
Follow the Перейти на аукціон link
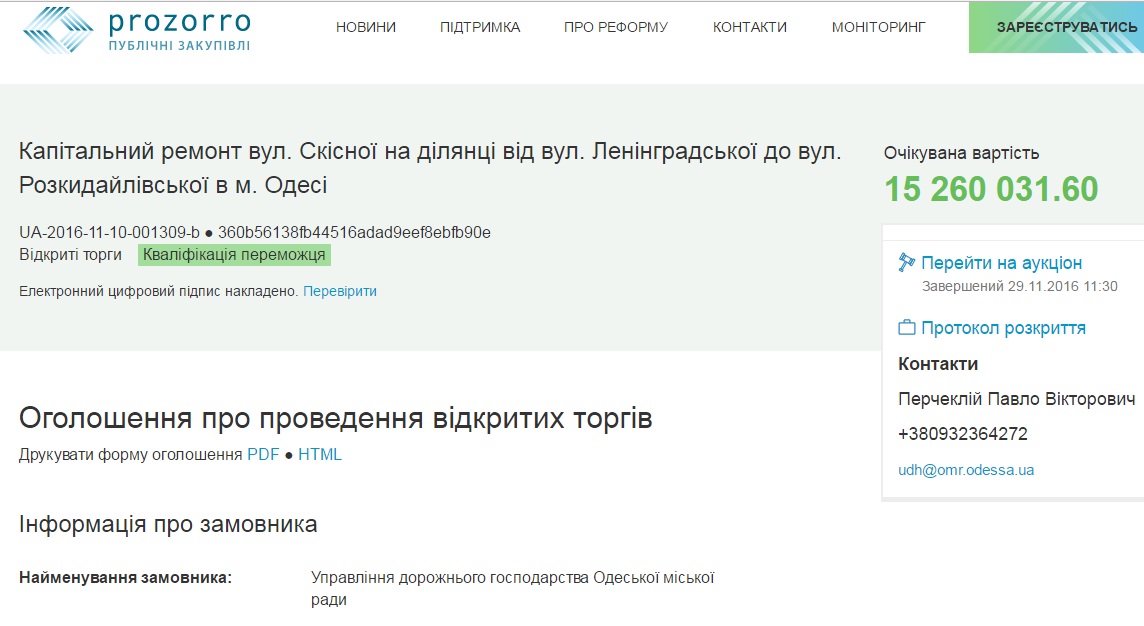[x=1001, y=263]
